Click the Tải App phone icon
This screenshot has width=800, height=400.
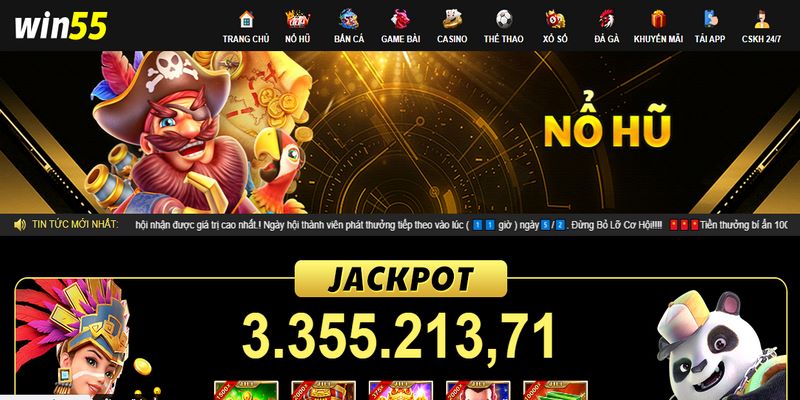[710, 19]
